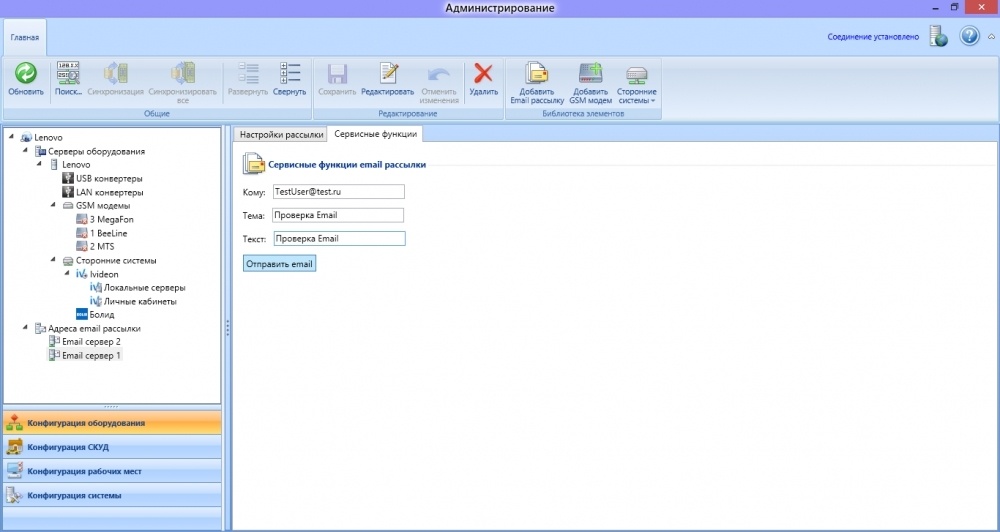Open Конфигурация рабочих мест section
The width and height of the screenshot is (1000, 532).
pos(112,471)
